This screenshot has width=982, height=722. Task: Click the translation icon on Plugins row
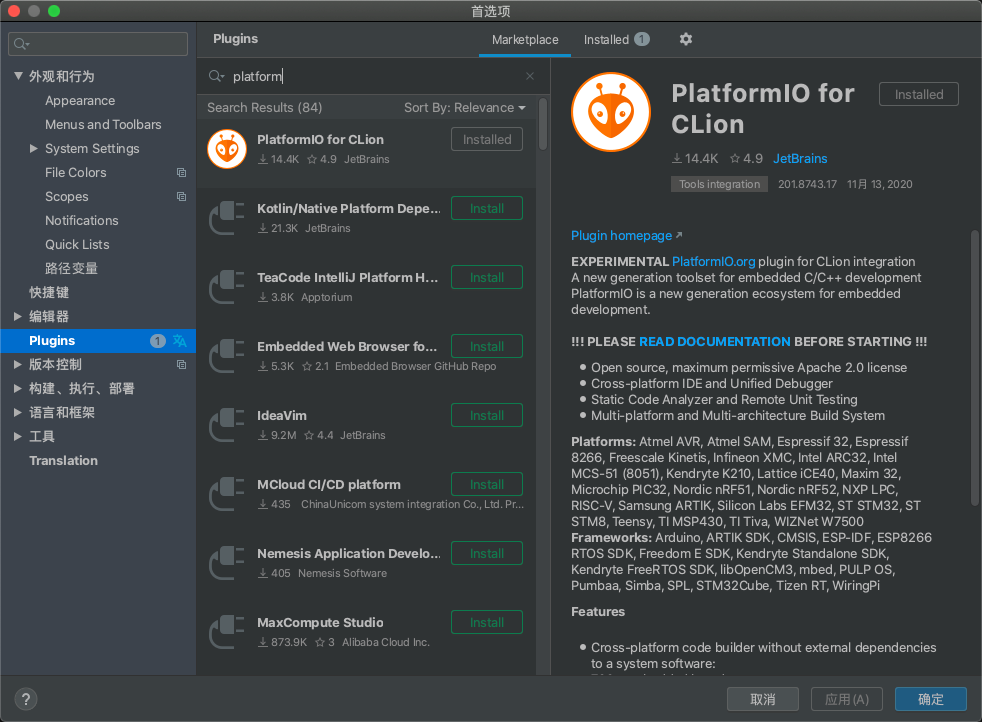(x=180, y=341)
